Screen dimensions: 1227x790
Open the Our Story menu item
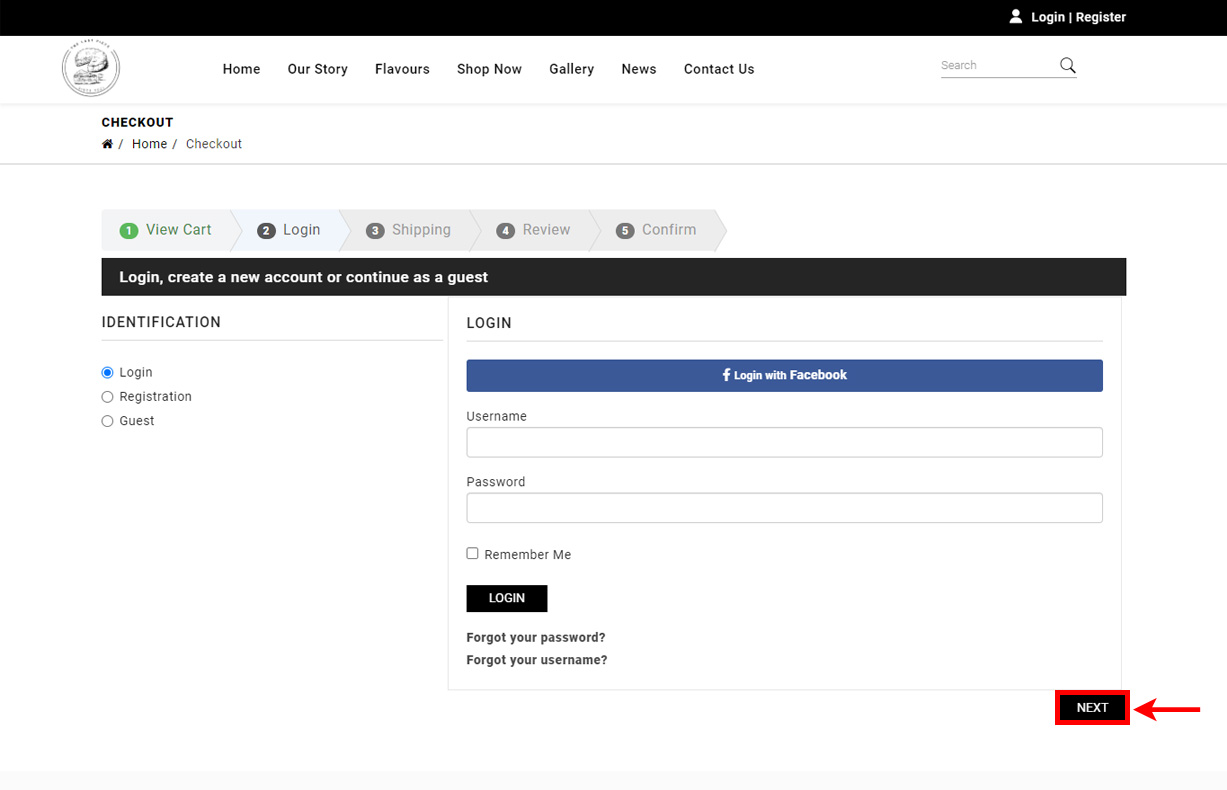pyautogui.click(x=318, y=69)
